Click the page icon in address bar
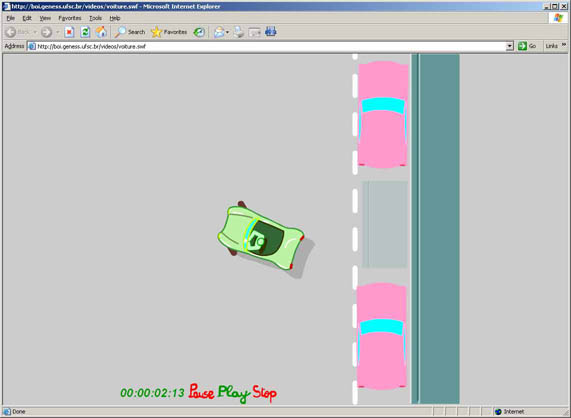The height and width of the screenshot is (418, 571). click(x=32, y=46)
